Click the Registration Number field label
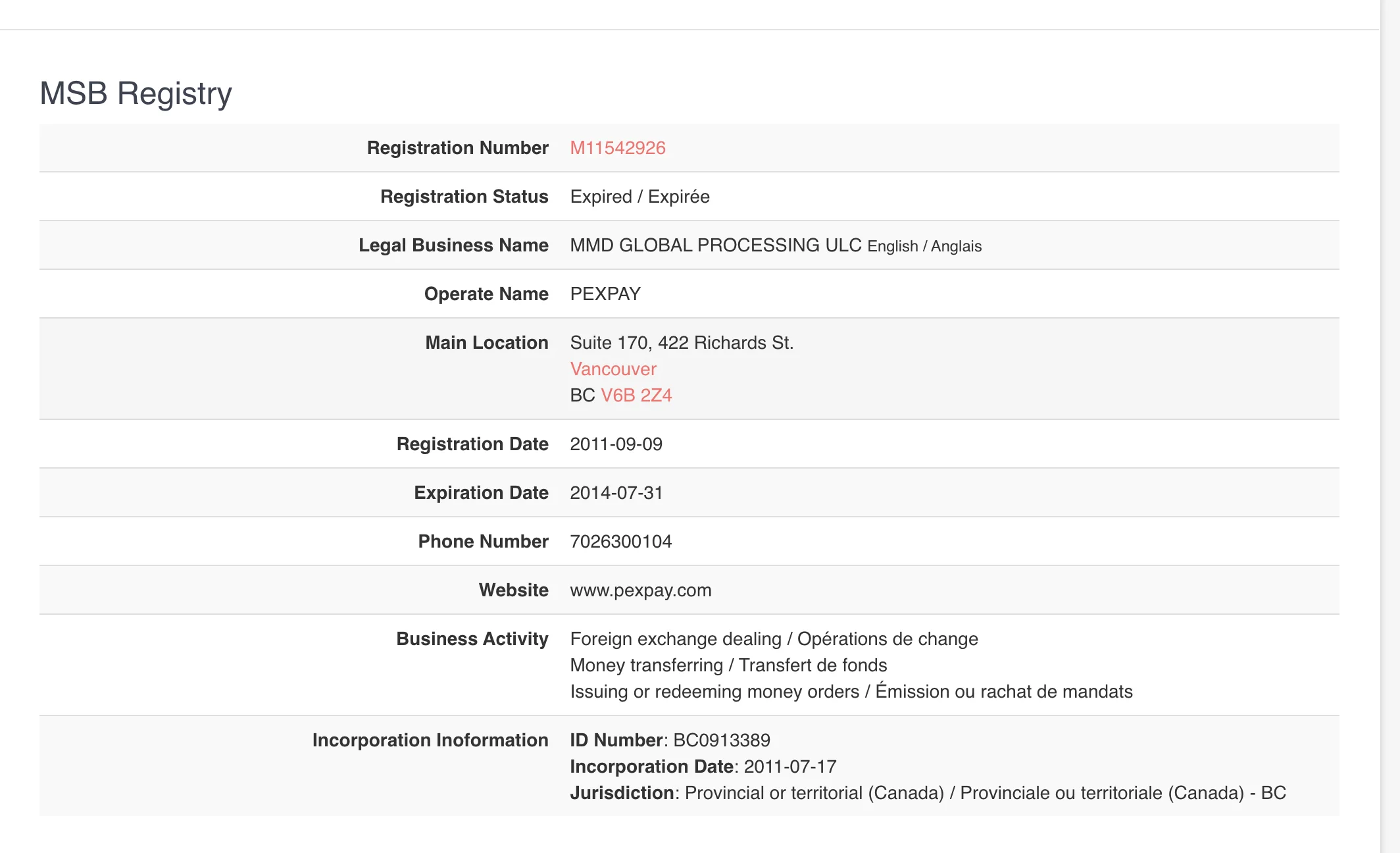The image size is (1400, 853). [461, 147]
